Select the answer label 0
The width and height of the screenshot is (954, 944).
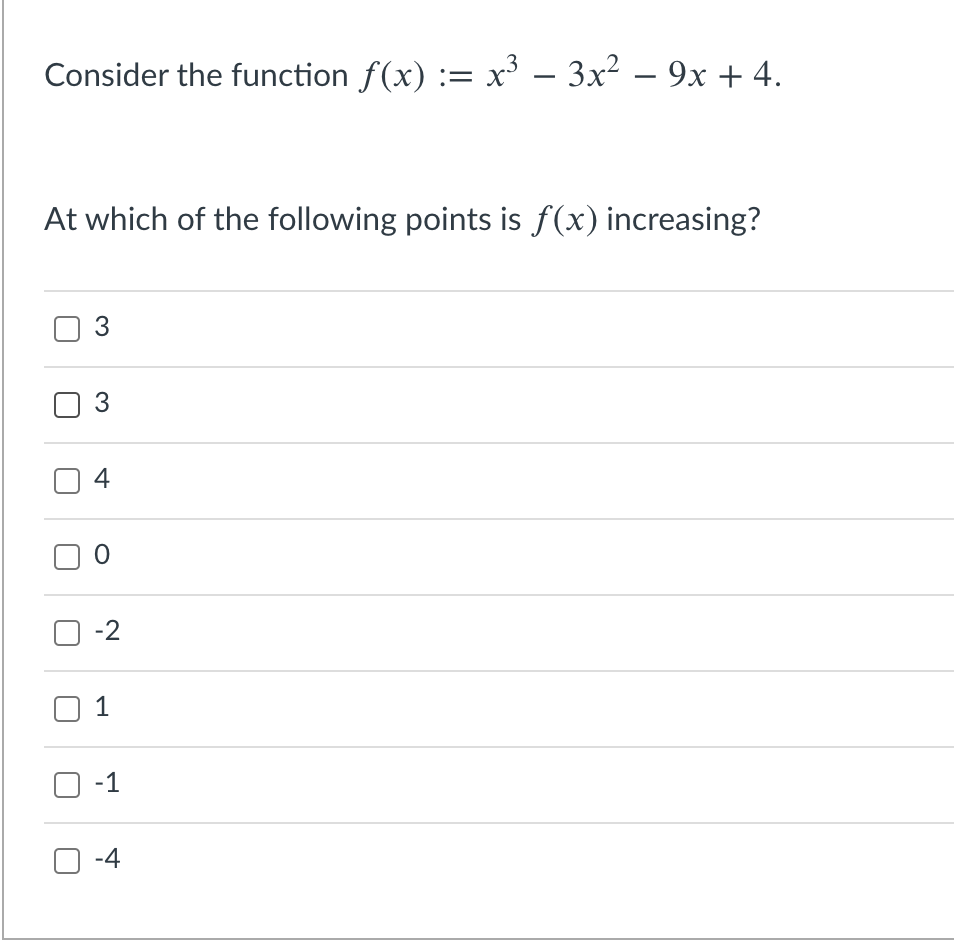click(x=100, y=556)
